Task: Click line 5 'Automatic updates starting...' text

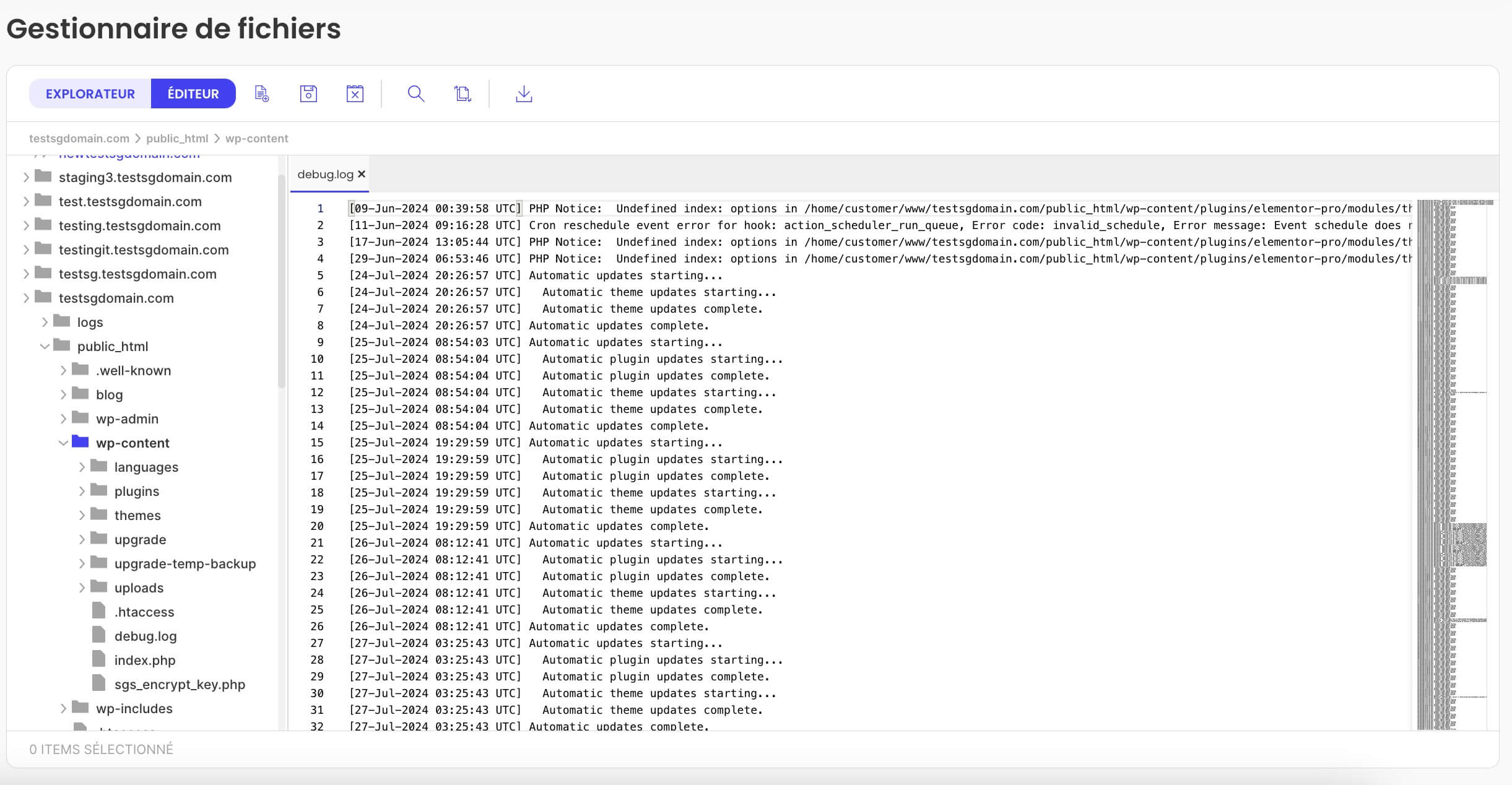Action: coord(625,275)
